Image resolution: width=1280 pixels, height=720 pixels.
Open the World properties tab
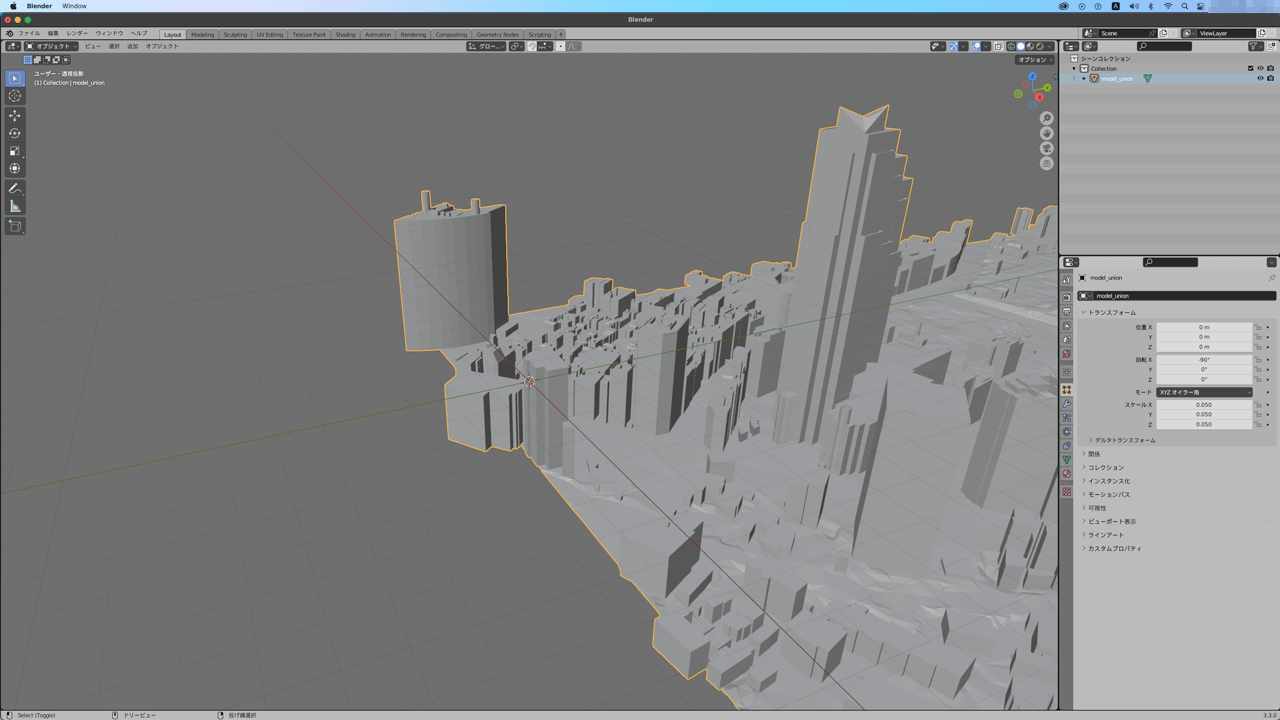pos(1066,354)
